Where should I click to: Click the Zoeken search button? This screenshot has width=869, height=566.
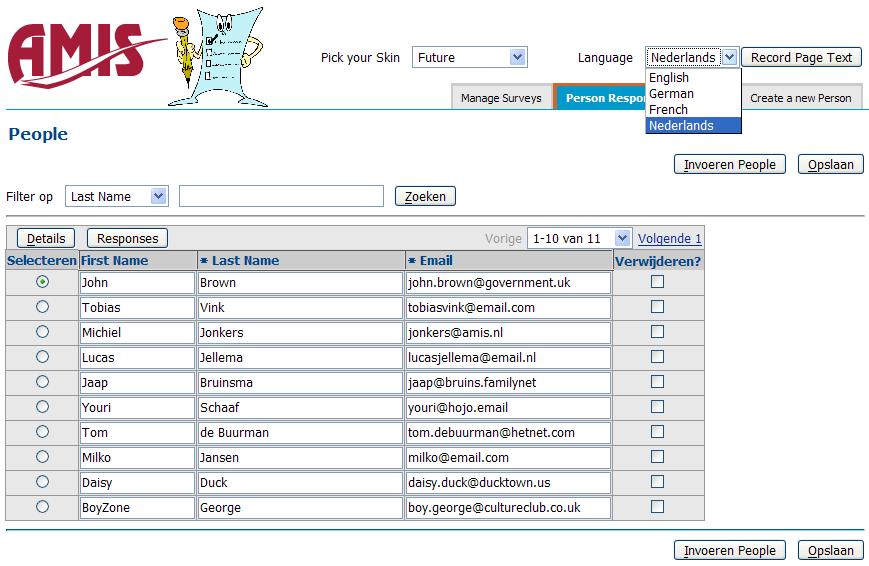coord(425,196)
